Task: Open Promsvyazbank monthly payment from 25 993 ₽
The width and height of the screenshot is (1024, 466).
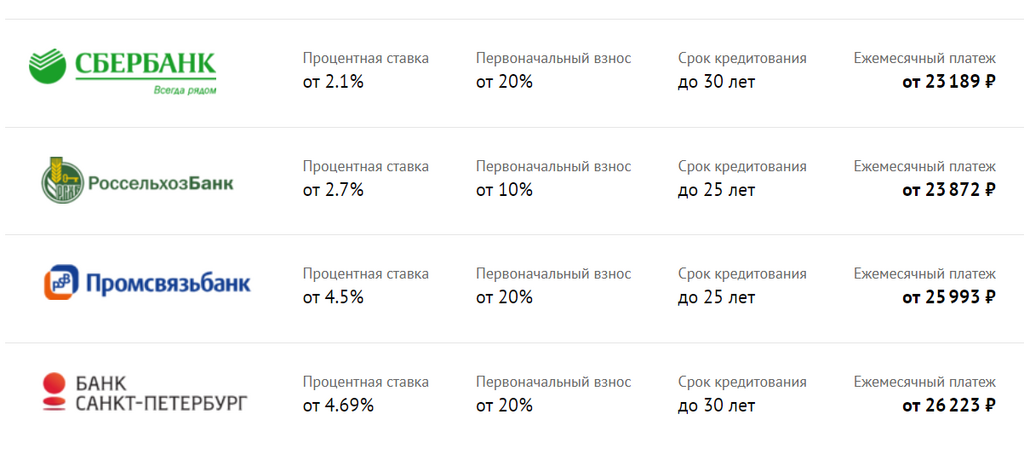Action: tap(949, 298)
